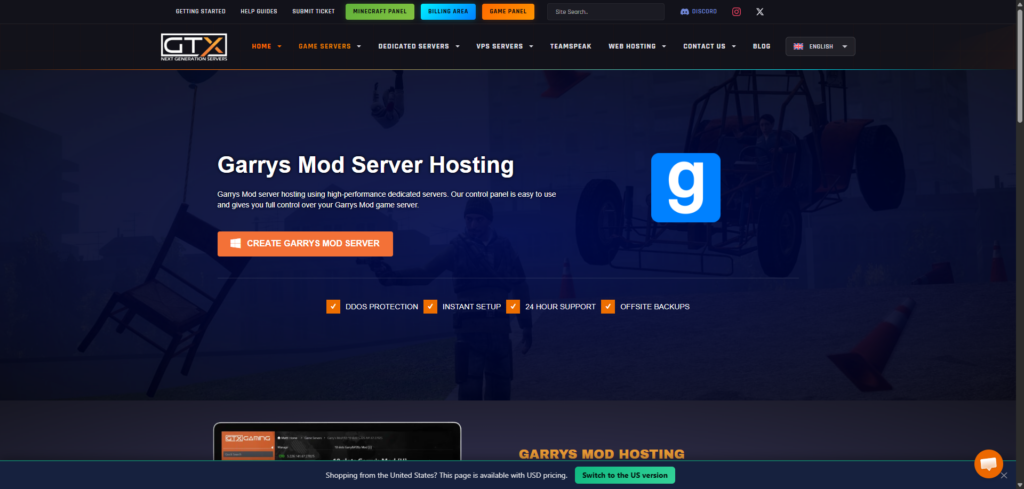The width and height of the screenshot is (1024, 489).
Task: Click the blue Garry's Mod 'g' logo
Action: [x=686, y=187]
